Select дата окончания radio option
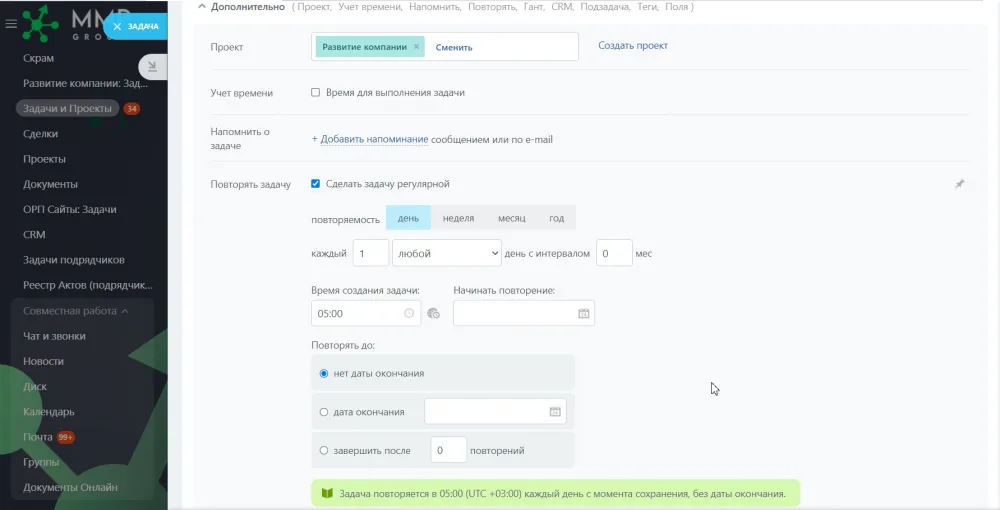 coord(323,412)
